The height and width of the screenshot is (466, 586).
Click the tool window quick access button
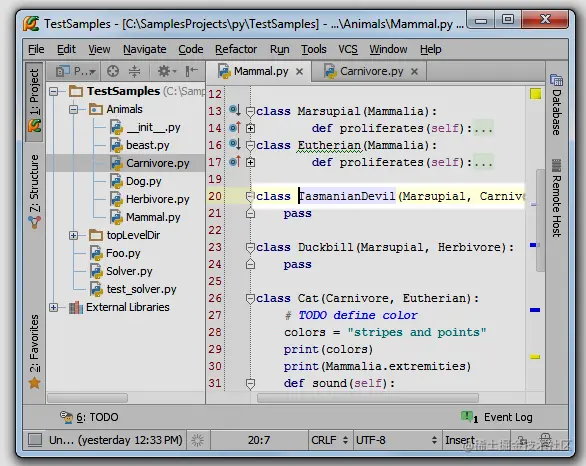(x=35, y=440)
